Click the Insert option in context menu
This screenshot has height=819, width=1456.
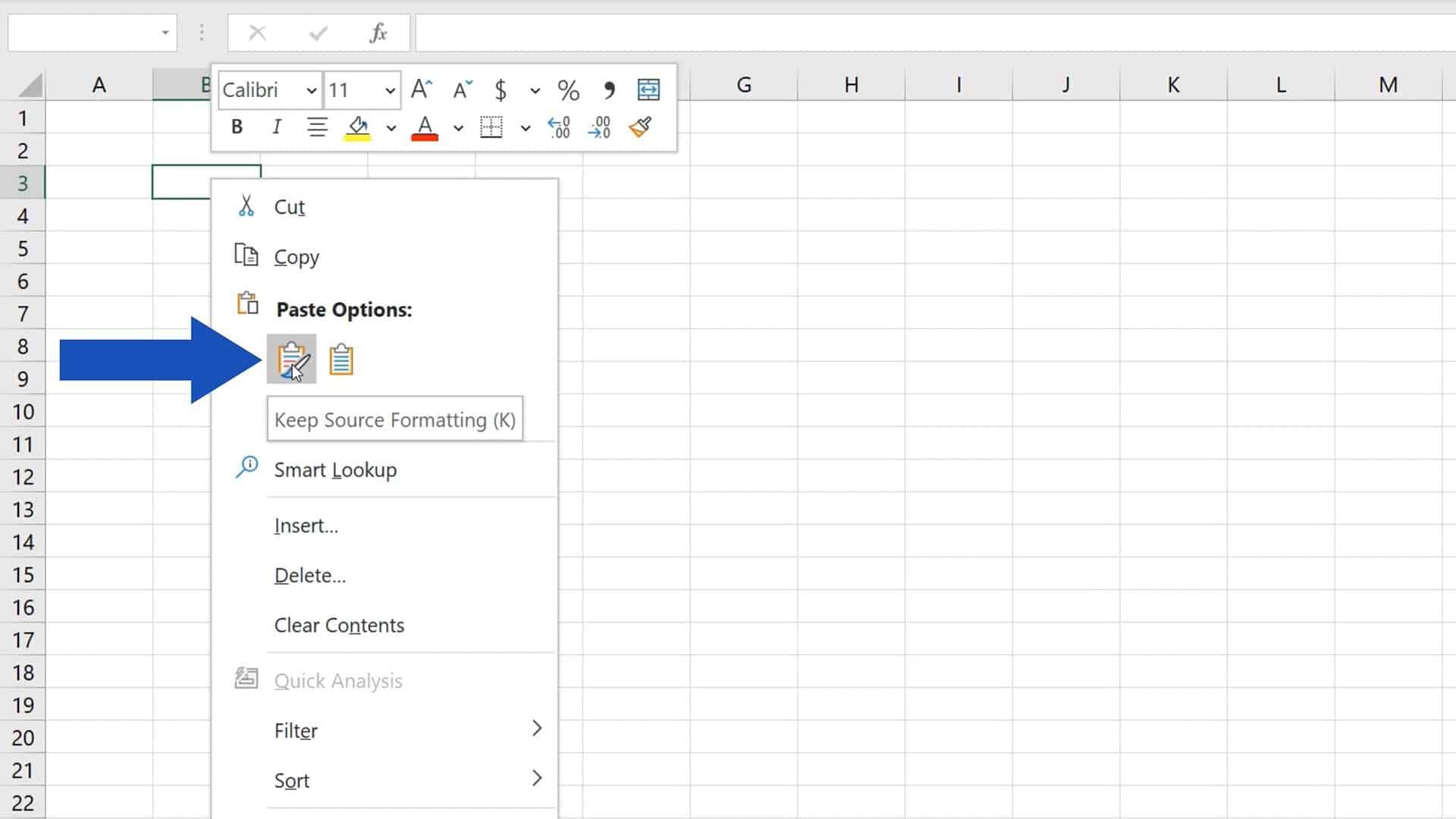click(306, 525)
